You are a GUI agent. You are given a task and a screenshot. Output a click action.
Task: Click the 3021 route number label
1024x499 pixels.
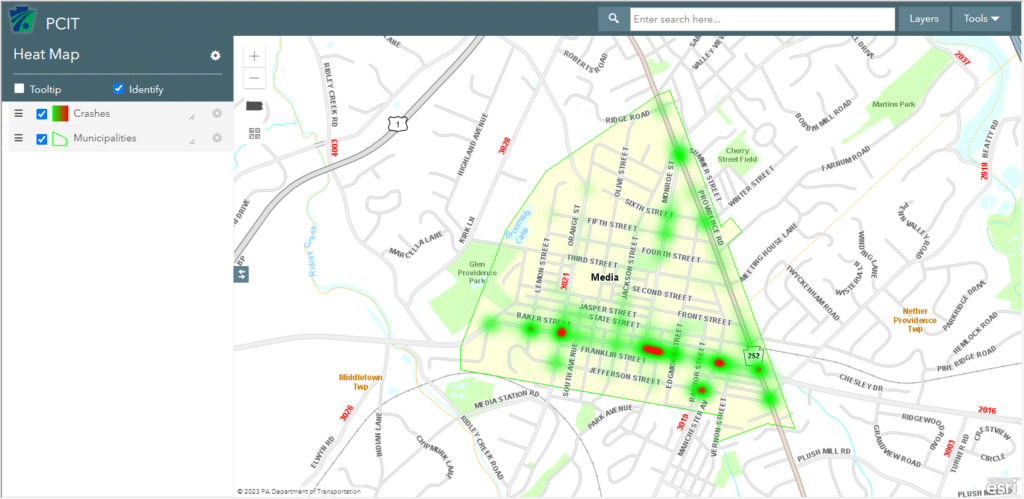[x=564, y=282]
